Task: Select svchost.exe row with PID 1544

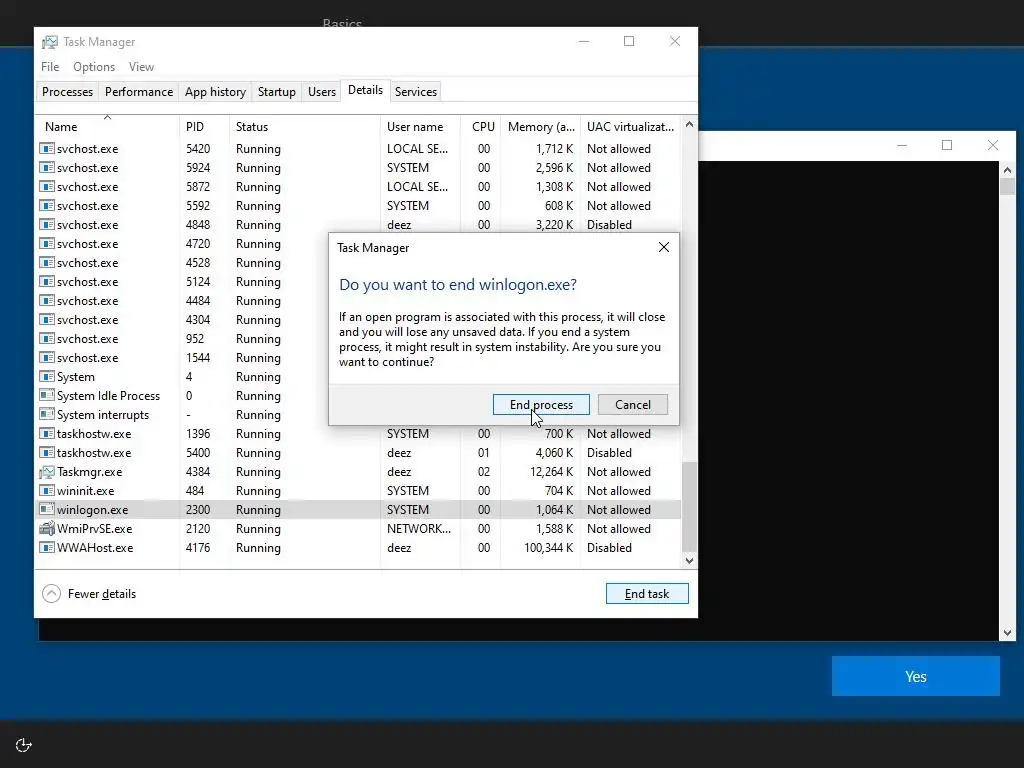Action: 183,357
